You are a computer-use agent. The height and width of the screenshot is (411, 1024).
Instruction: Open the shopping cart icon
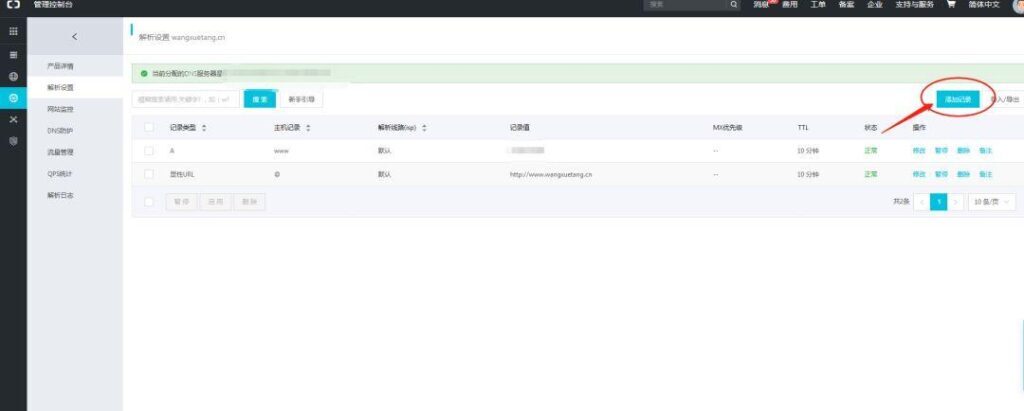click(951, 4)
